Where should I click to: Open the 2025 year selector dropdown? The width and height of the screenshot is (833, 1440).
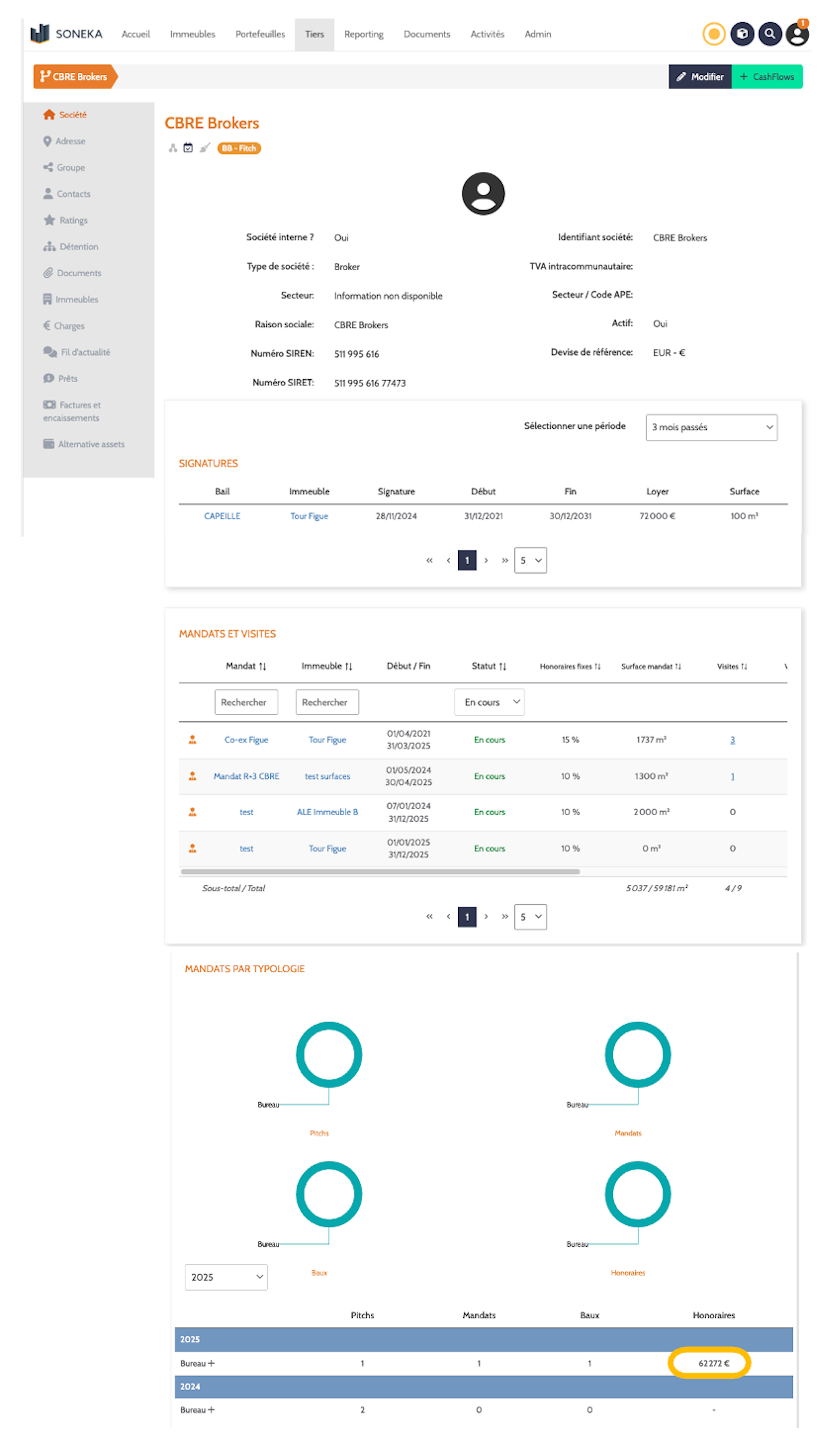click(227, 1277)
